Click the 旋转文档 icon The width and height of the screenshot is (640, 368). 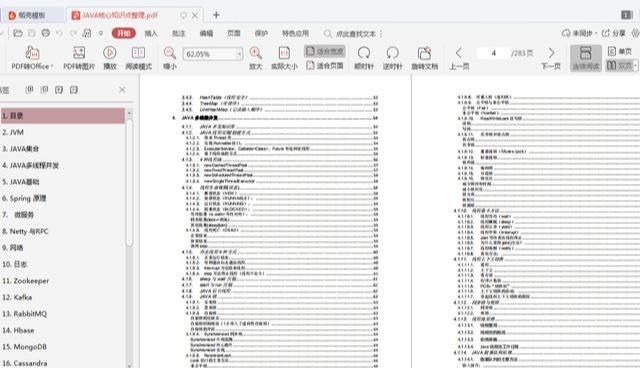(424, 53)
